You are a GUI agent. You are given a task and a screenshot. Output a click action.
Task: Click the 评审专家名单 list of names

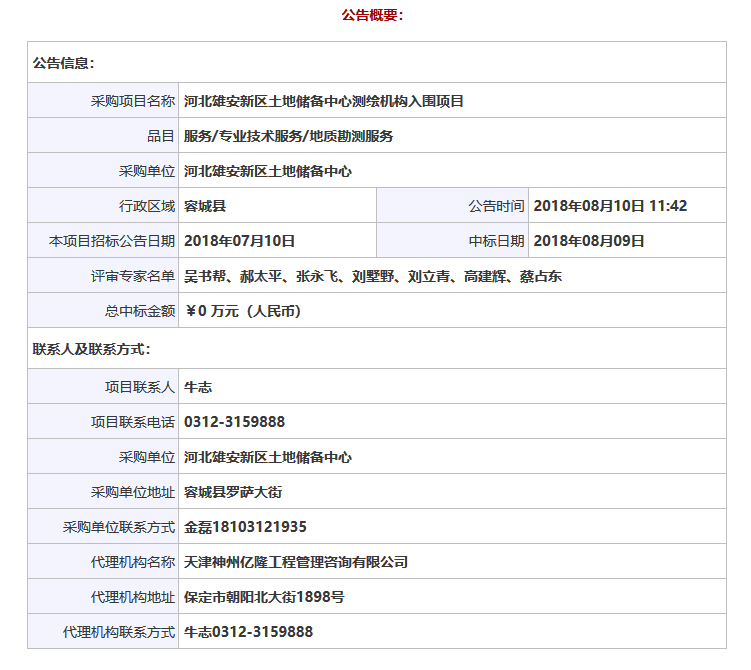pyautogui.click(x=372, y=276)
